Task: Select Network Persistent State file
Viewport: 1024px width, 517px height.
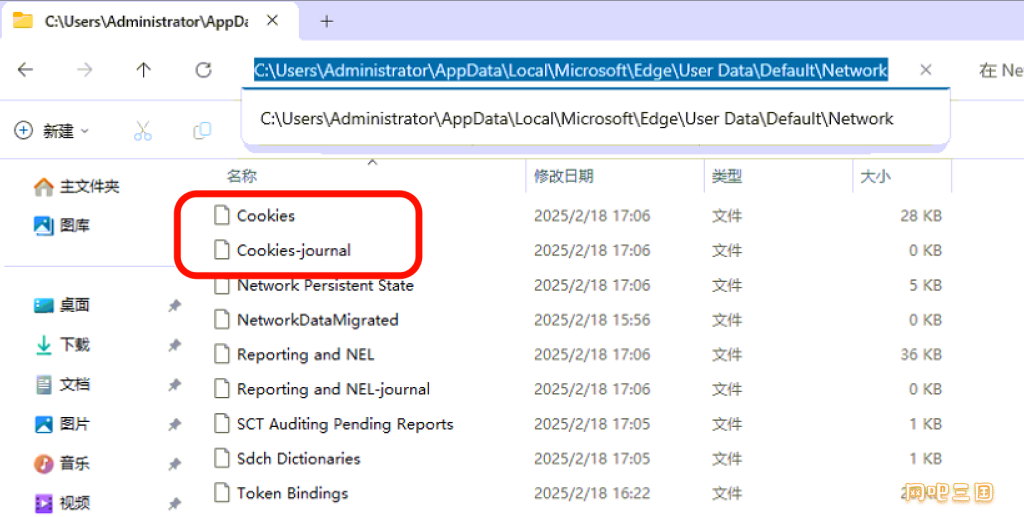Action: (x=325, y=285)
